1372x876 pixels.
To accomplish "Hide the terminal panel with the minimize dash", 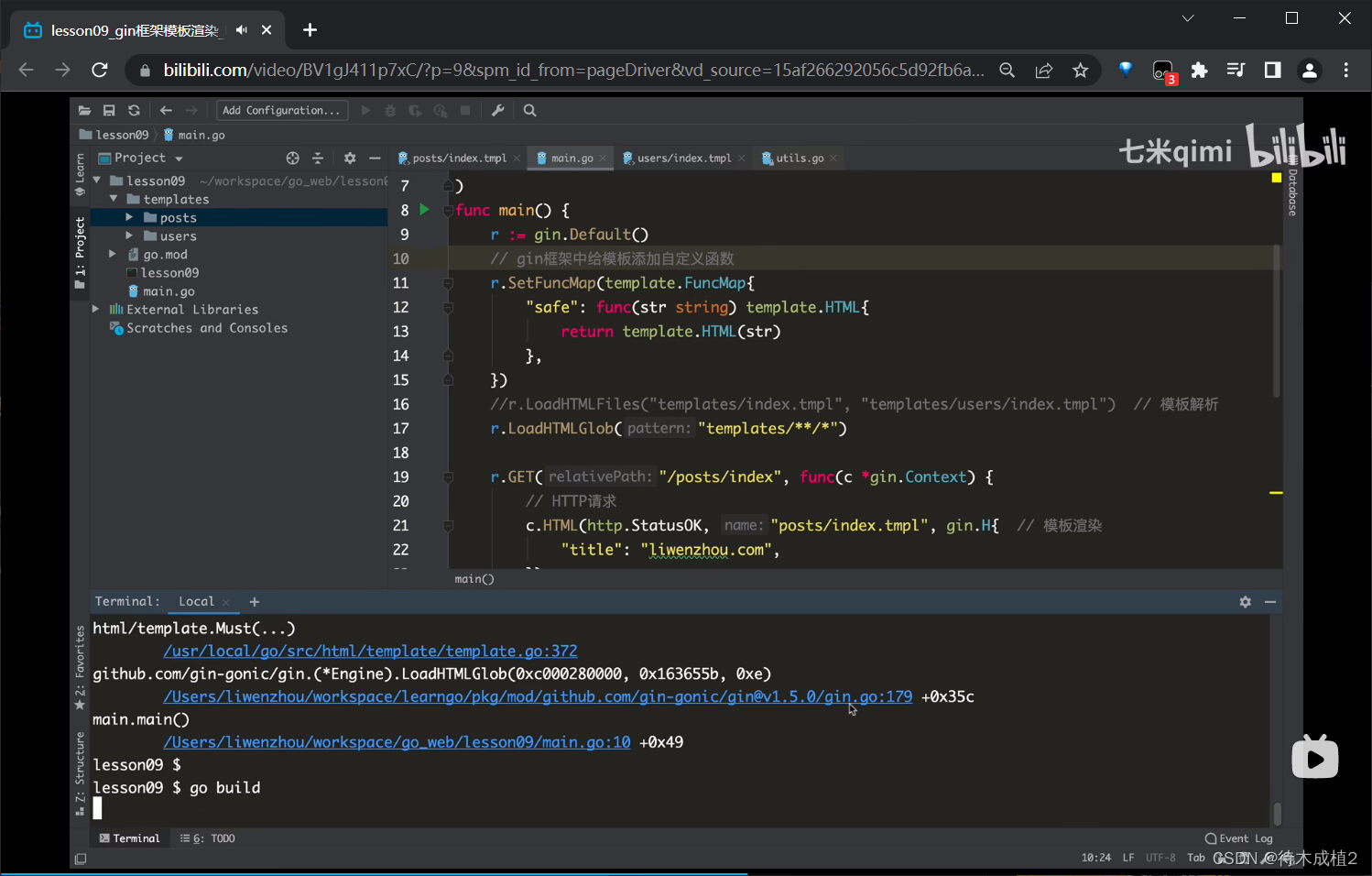I will [x=1270, y=602].
